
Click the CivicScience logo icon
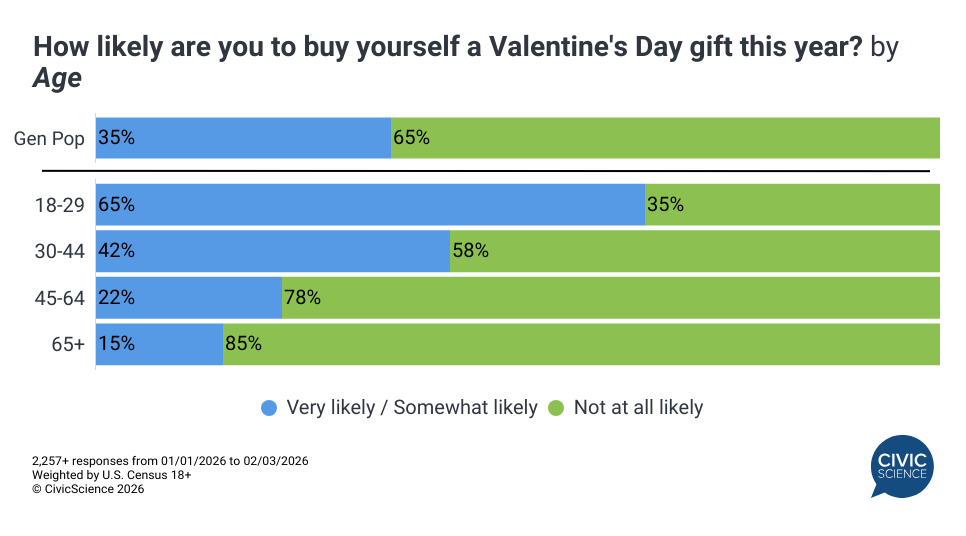(901, 466)
